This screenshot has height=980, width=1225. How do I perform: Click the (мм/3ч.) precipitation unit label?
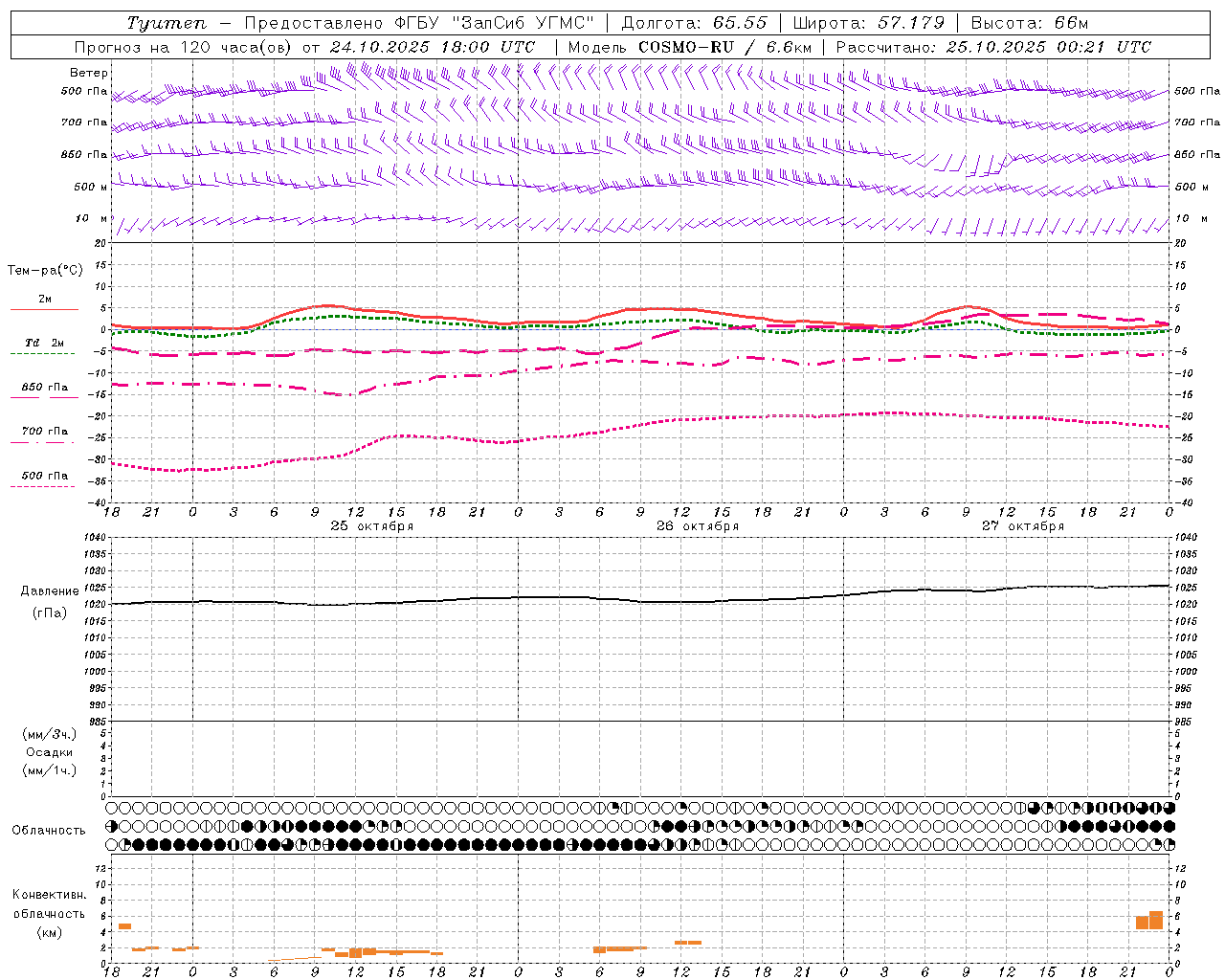pos(50,735)
